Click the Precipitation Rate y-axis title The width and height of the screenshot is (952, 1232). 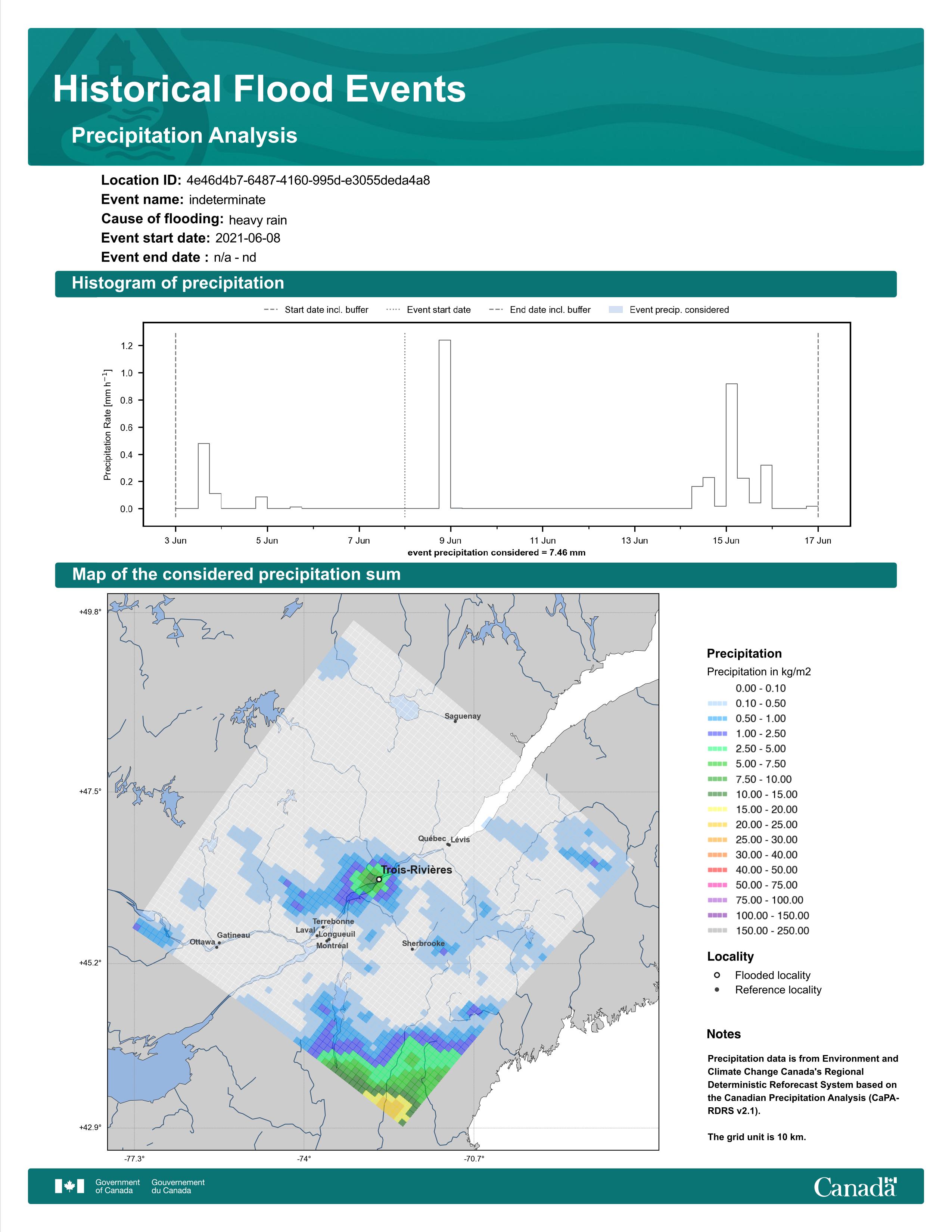(x=107, y=425)
